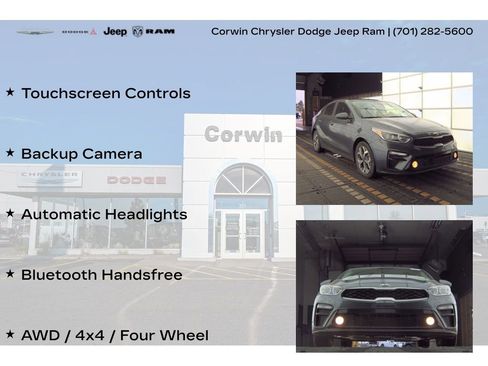
Task: Click the dealership name 'Corwin Chrysler Dodge Jeep Ram'
Action: tap(298, 31)
